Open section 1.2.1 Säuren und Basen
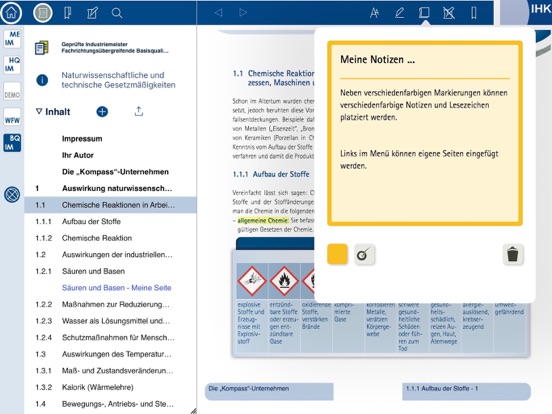Image resolution: width=552 pixels, height=414 pixels. coord(111,271)
